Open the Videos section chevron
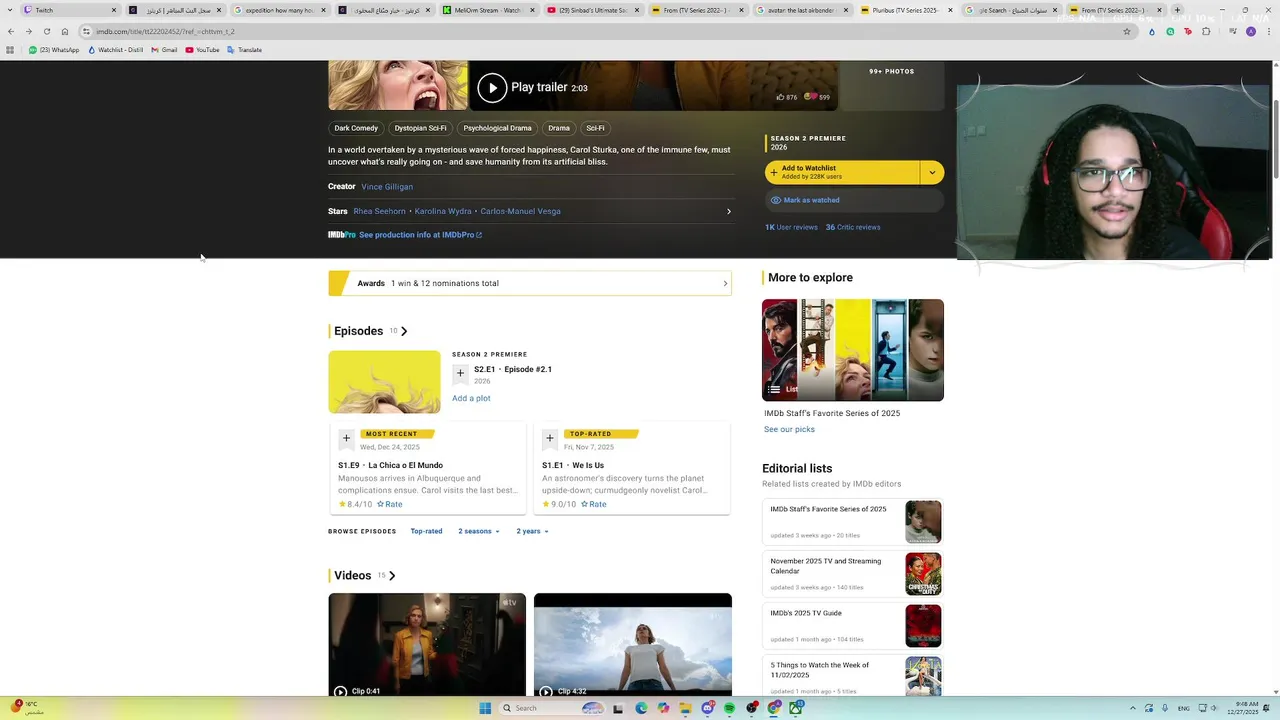Image resolution: width=1280 pixels, height=720 pixels. 392,576
